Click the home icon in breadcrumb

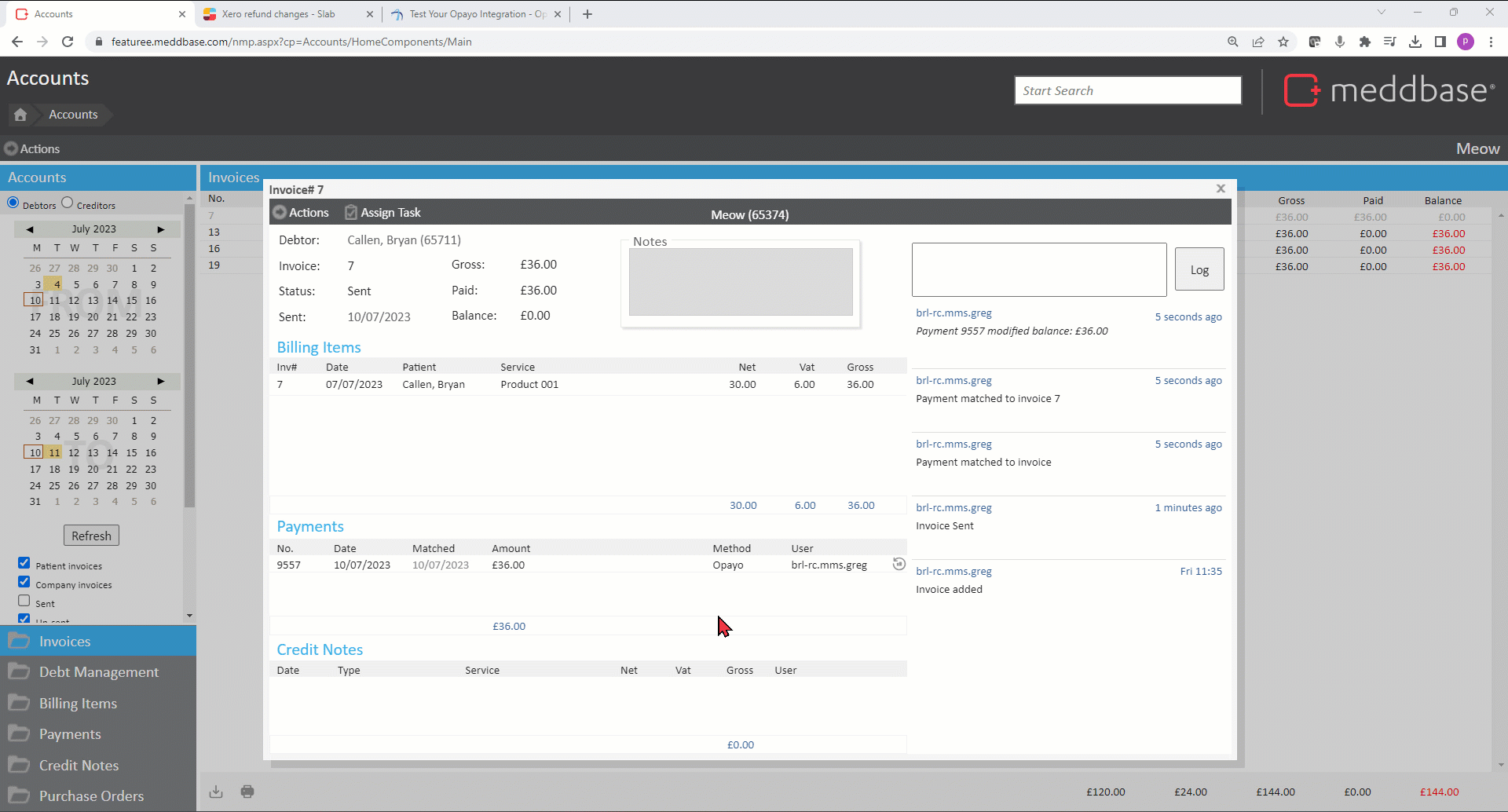tap(20, 115)
